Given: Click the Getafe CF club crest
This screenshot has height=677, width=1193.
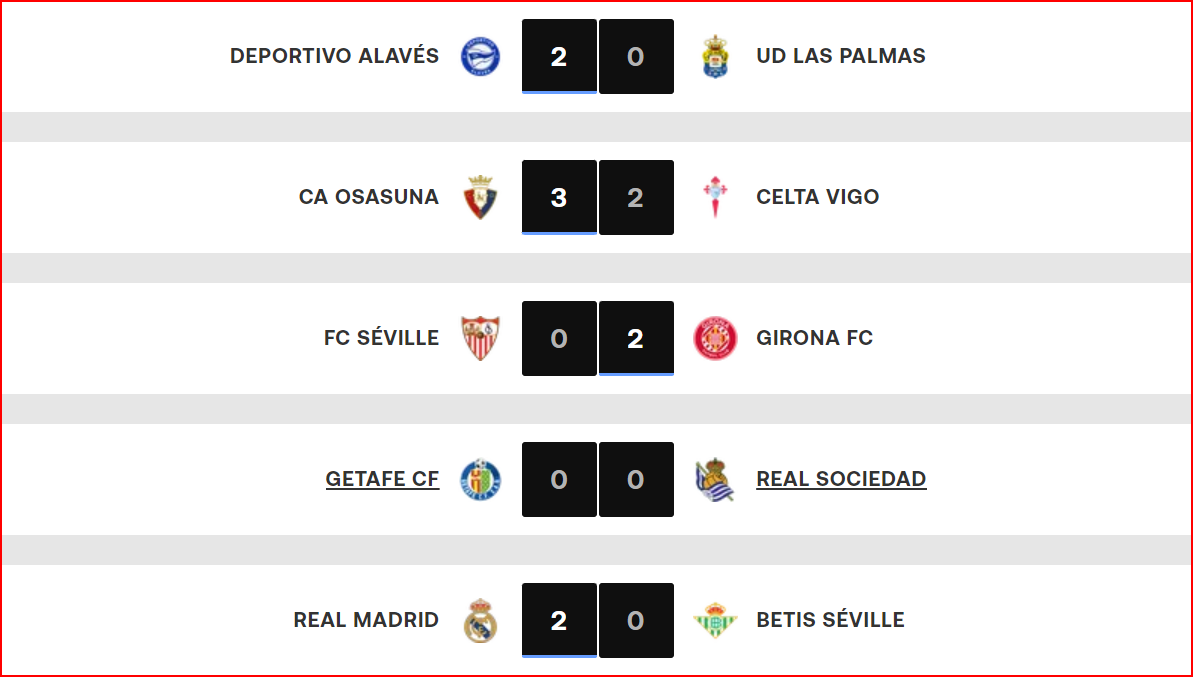Looking at the screenshot, I should pos(481,479).
